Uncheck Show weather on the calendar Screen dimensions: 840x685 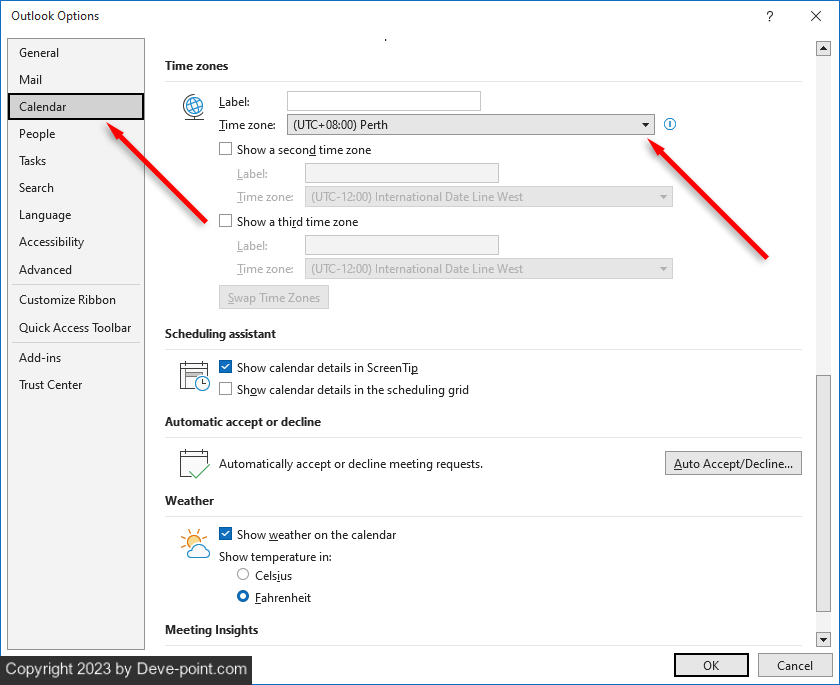point(226,535)
